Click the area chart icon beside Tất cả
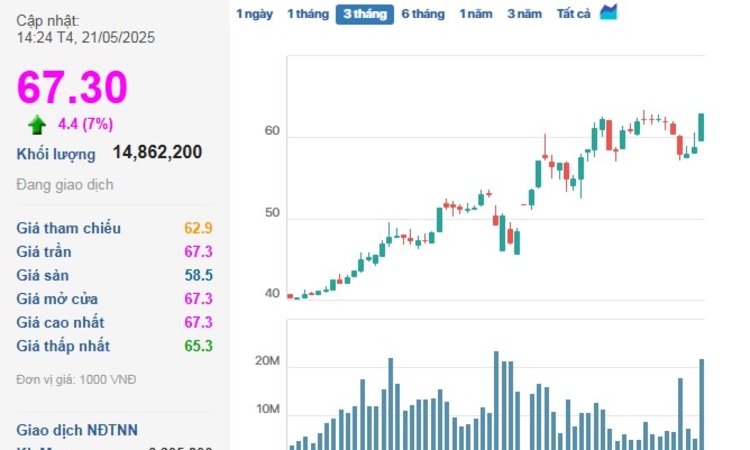Image resolution: width=750 pixels, height=450 pixels. (608, 13)
